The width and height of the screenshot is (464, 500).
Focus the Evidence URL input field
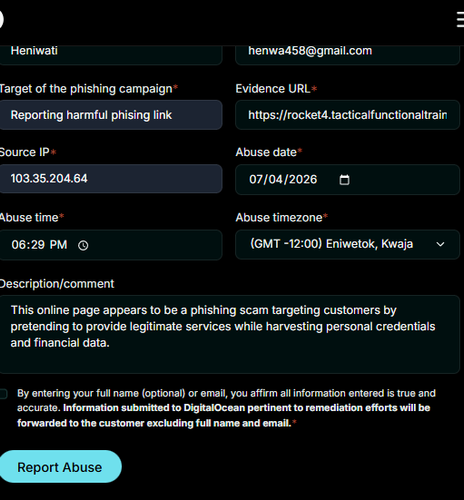348,115
